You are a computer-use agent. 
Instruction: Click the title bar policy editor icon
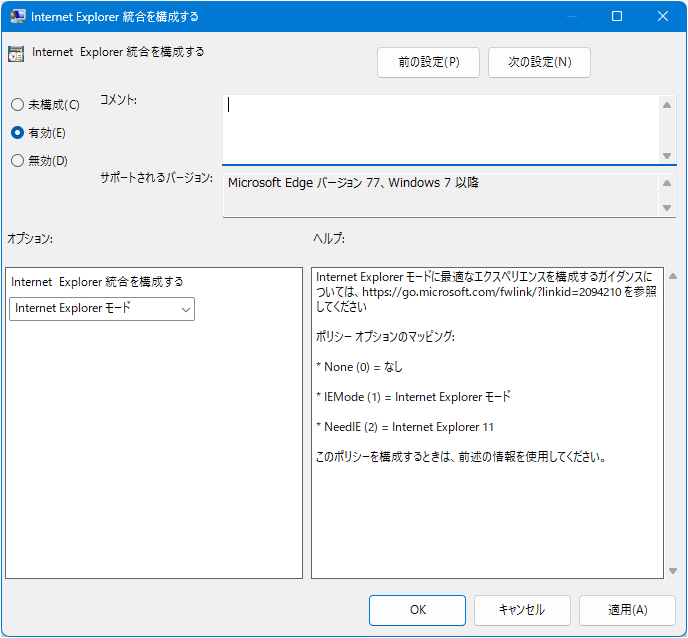pos(18,16)
